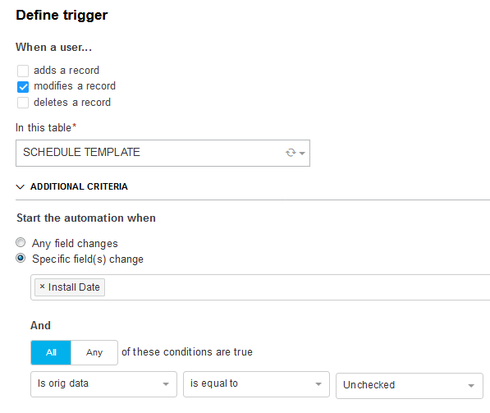Image resolution: width=490 pixels, height=413 pixels.
Task: Click the refresh icon in table selector
Action: 291,153
